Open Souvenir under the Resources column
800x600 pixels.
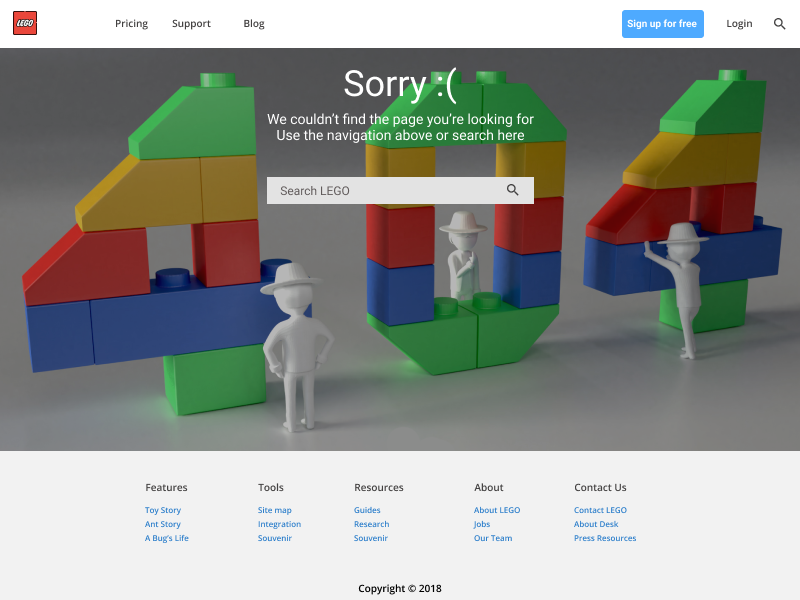click(x=370, y=538)
